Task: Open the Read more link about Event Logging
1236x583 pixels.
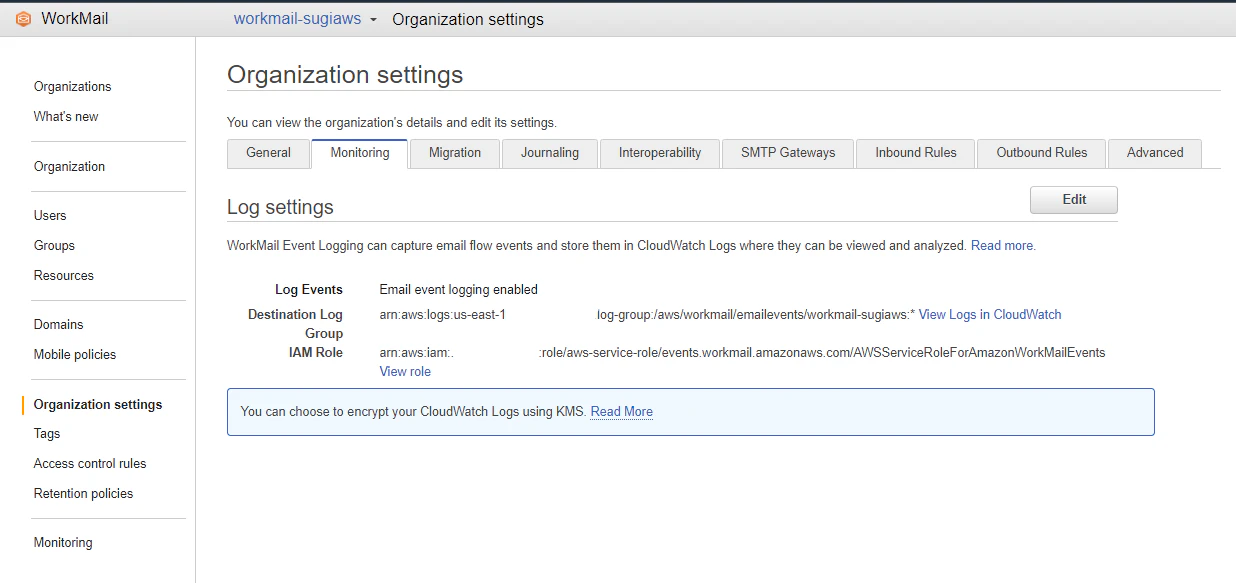Action: coord(1003,246)
